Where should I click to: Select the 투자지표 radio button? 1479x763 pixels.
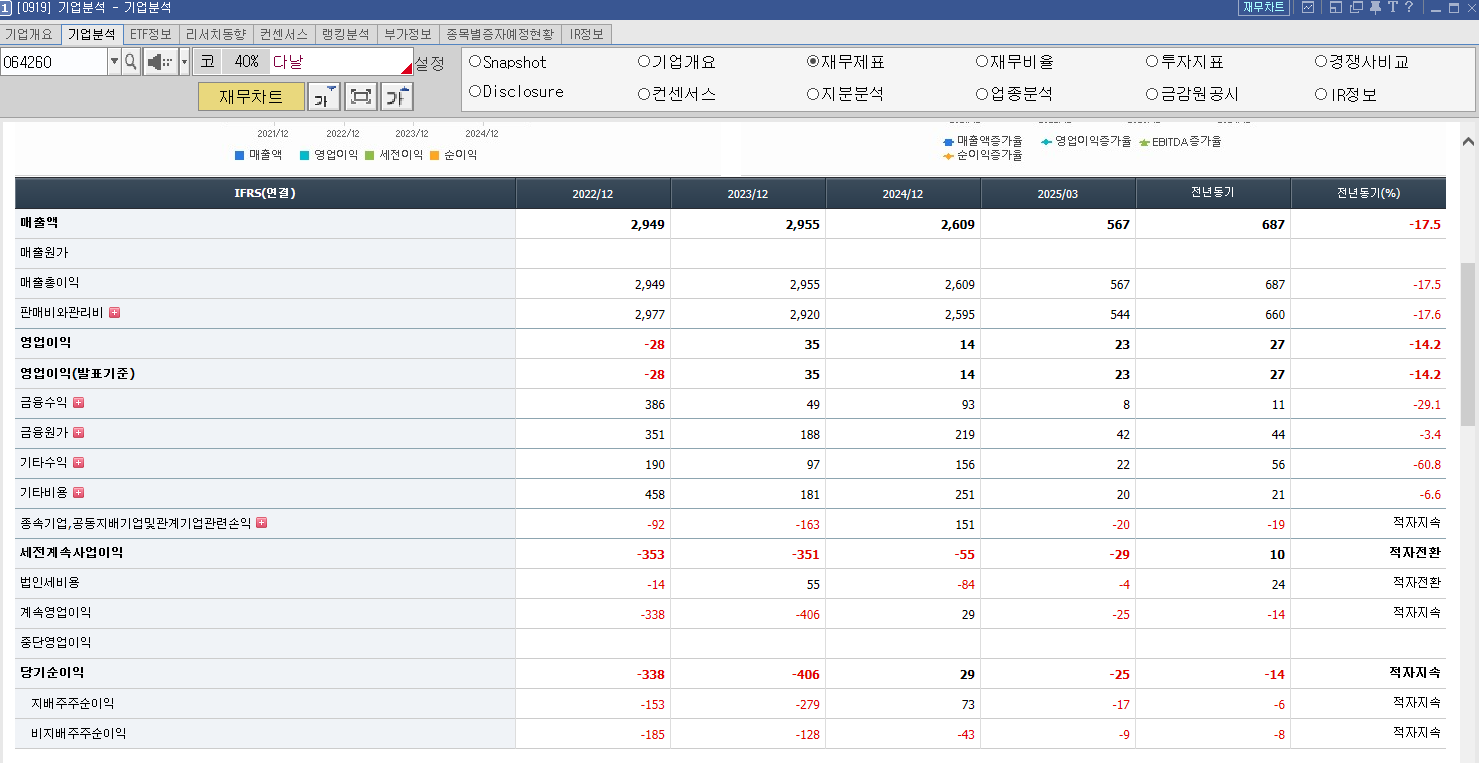click(1152, 61)
